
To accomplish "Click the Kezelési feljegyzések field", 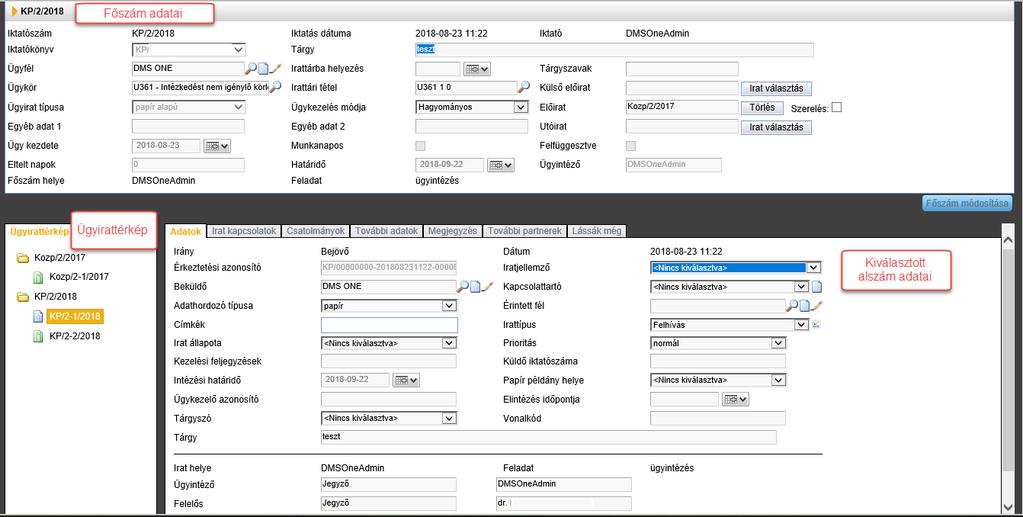I will tap(389, 362).
